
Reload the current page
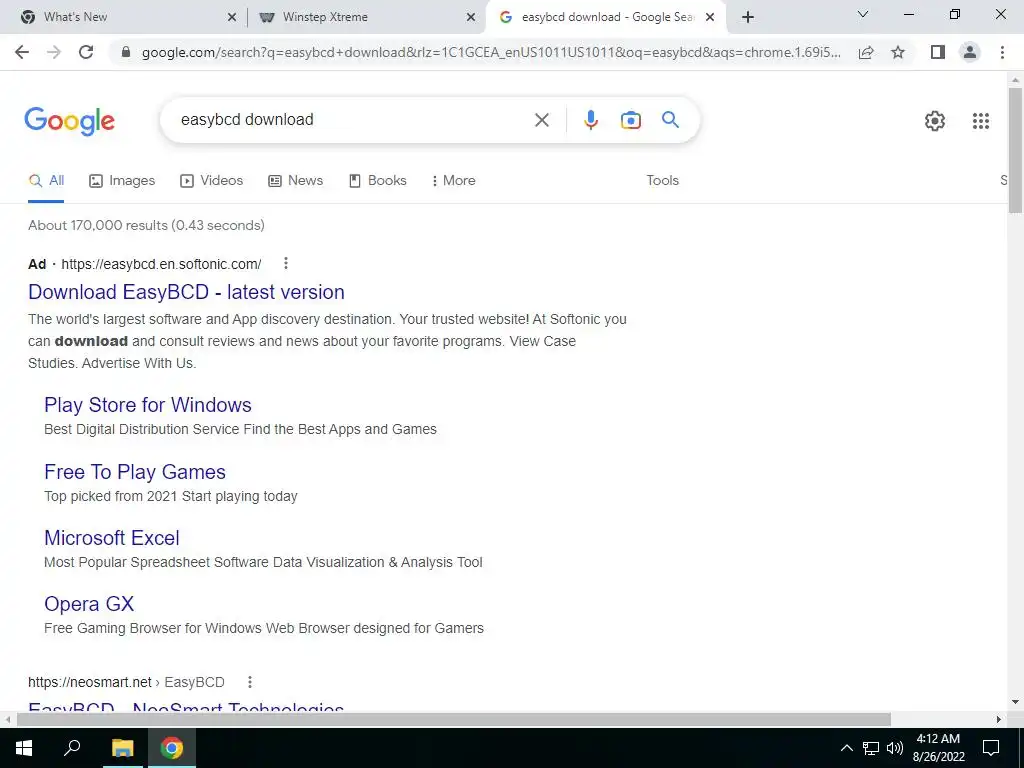[x=86, y=52]
